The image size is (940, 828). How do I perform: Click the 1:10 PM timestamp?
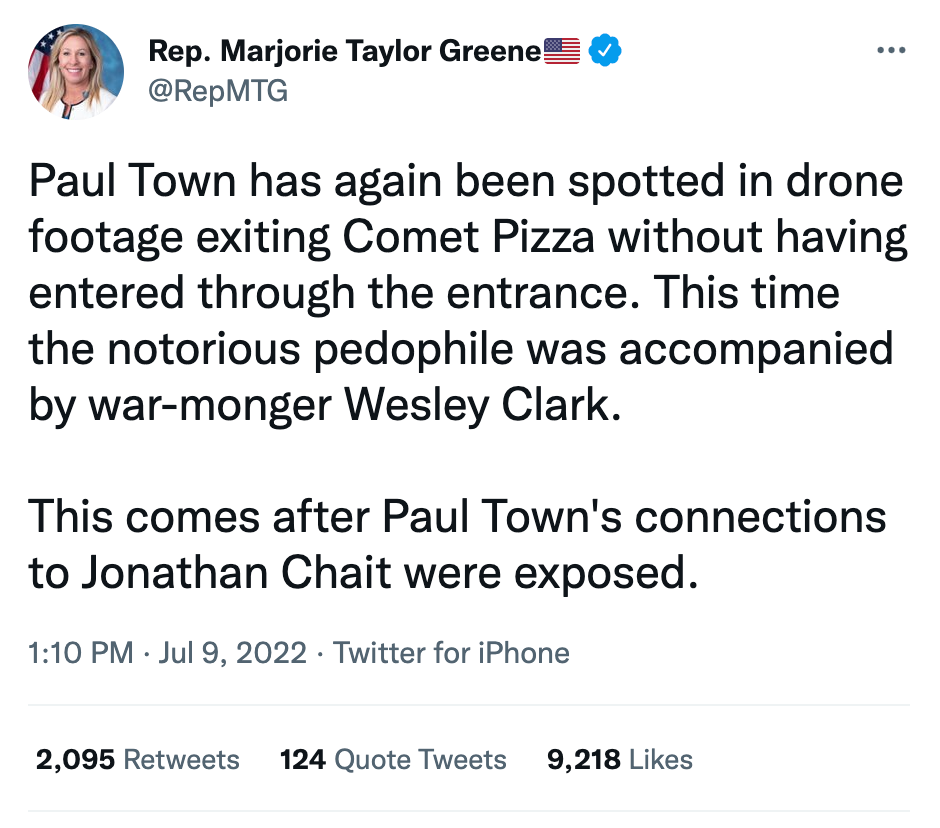pyautogui.click(x=81, y=653)
